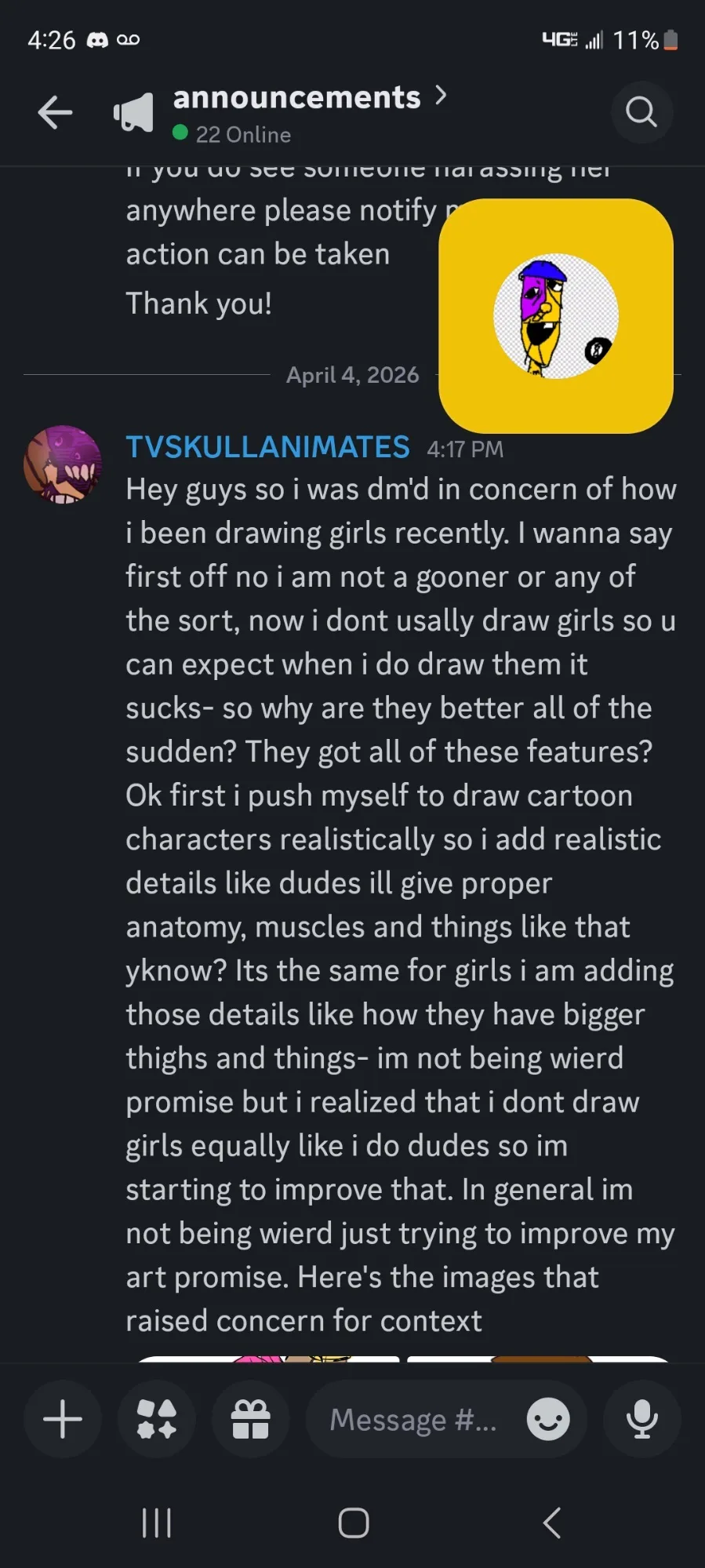Tap TVSKULLANIMATES profile avatar
The height and width of the screenshot is (1568, 705).
63,464
